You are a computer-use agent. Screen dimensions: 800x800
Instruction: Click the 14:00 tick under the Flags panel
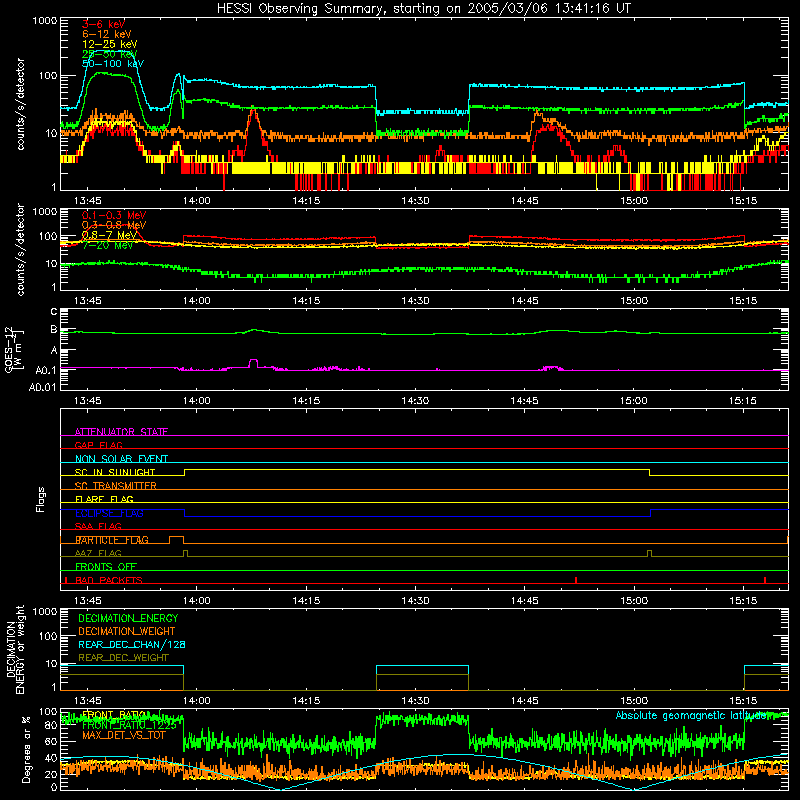coord(196,601)
